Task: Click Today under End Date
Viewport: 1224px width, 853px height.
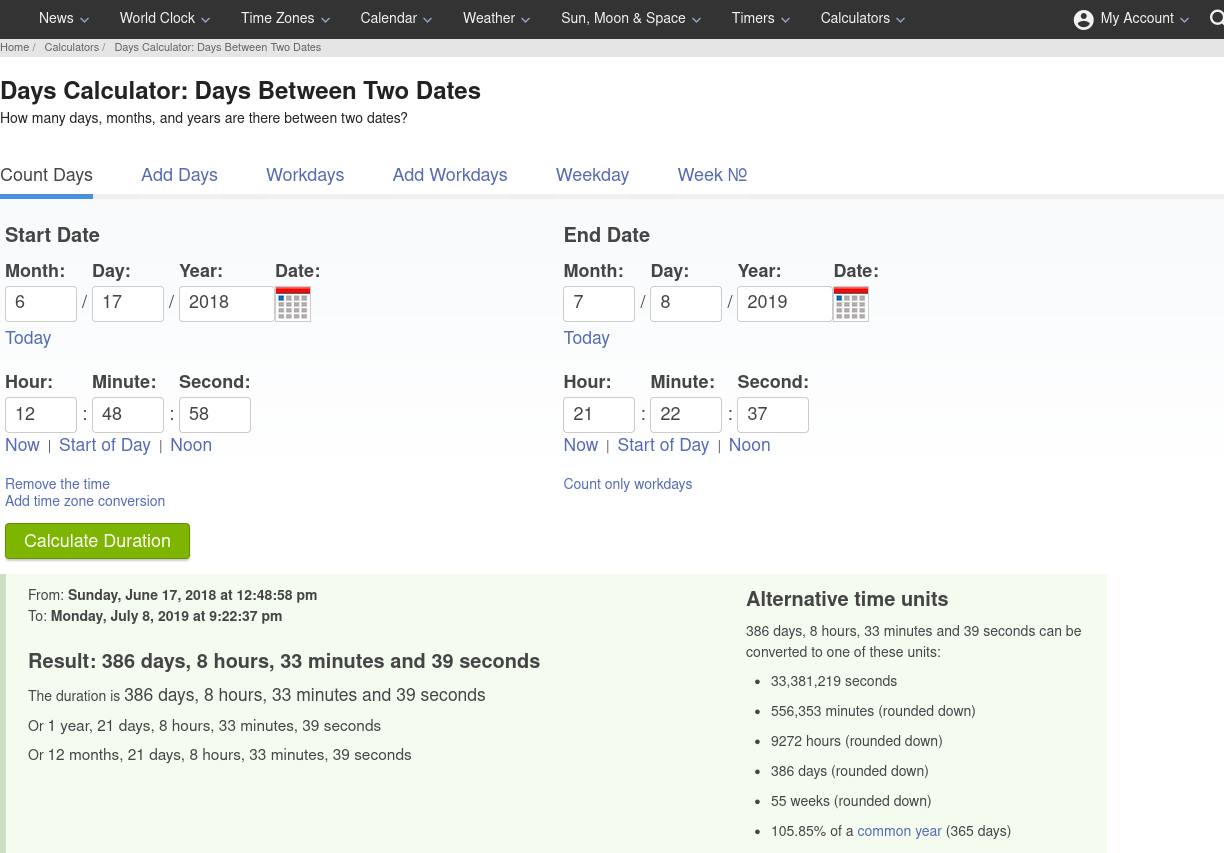Action: [586, 338]
